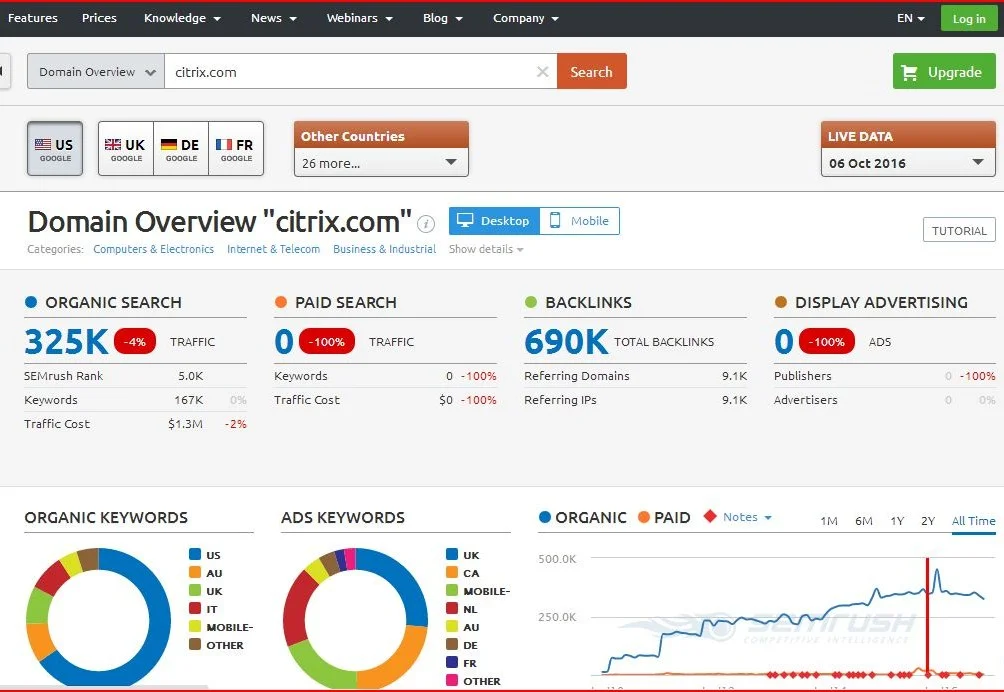
Task: Open the Domain Overview report type dropdown
Action: point(96,72)
